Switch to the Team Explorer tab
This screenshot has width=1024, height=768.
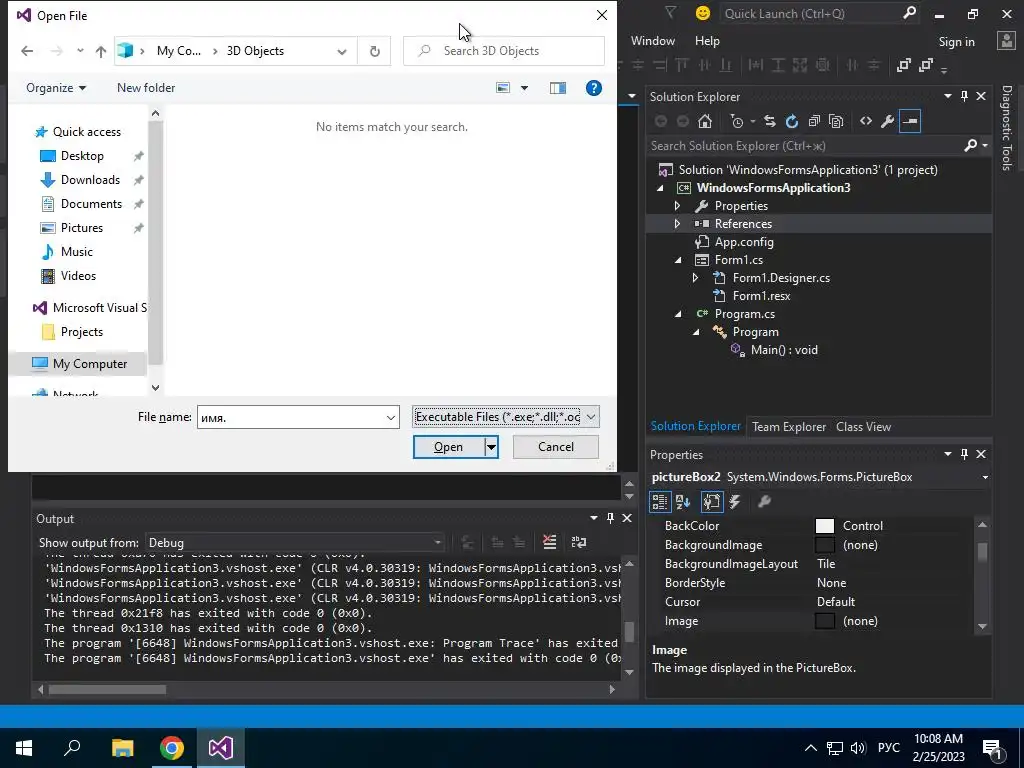(x=789, y=426)
